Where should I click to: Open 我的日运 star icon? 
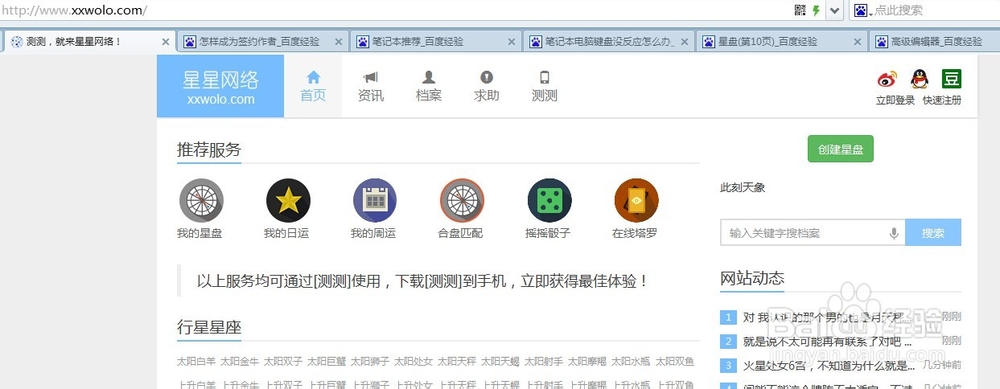click(288, 200)
